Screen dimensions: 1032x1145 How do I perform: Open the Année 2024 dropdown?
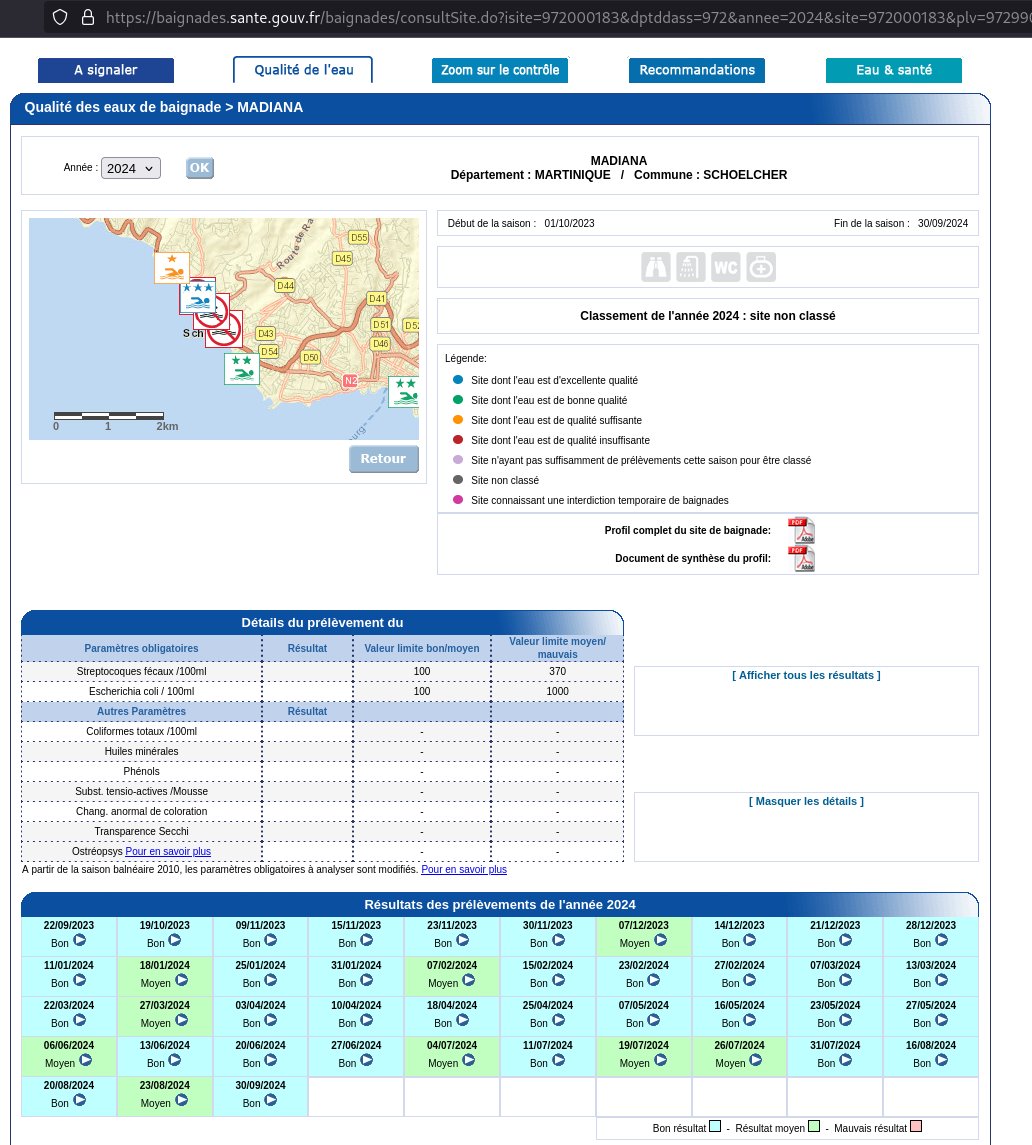[131, 168]
